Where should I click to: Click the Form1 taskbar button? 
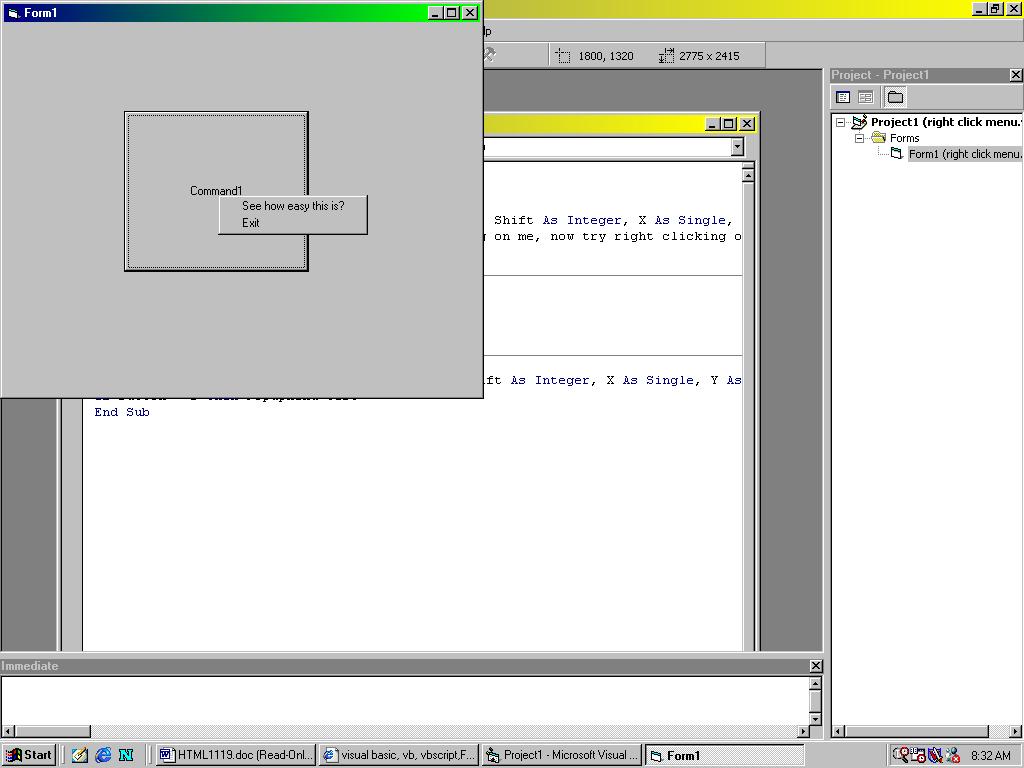point(725,755)
